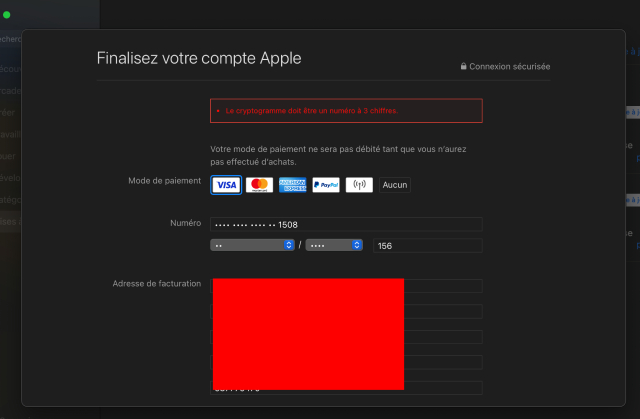Open expiration month dropdown
Image resolution: width=640 pixels, height=419 pixels.
click(252, 245)
